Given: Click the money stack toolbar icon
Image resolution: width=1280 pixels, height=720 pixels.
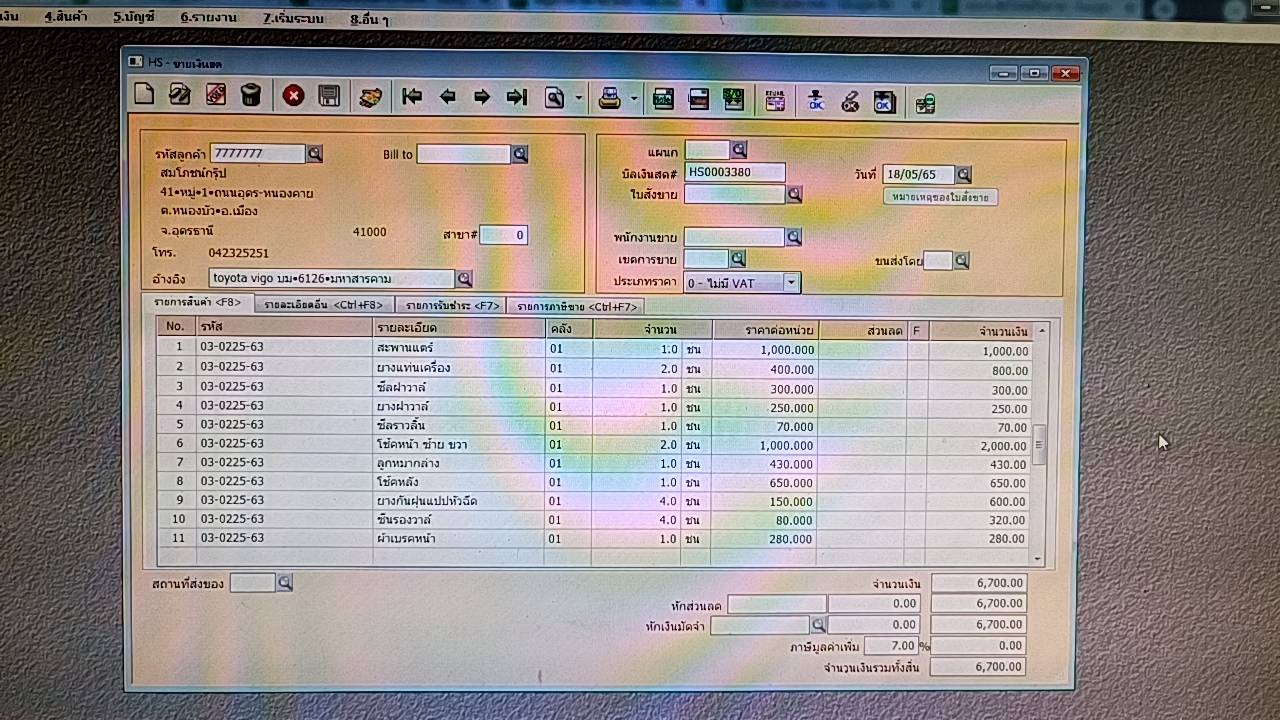Looking at the screenshot, I should tap(370, 97).
